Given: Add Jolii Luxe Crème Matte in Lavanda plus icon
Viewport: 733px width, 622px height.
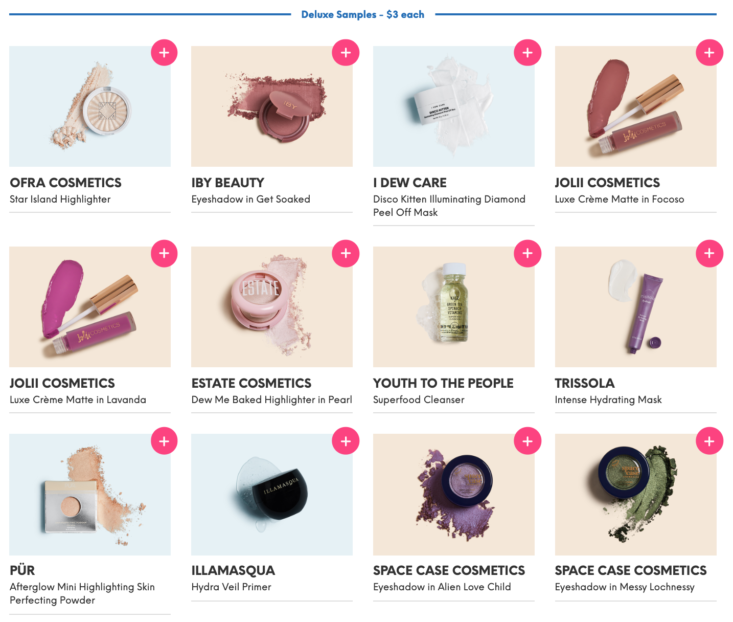Looking at the screenshot, I should (164, 253).
